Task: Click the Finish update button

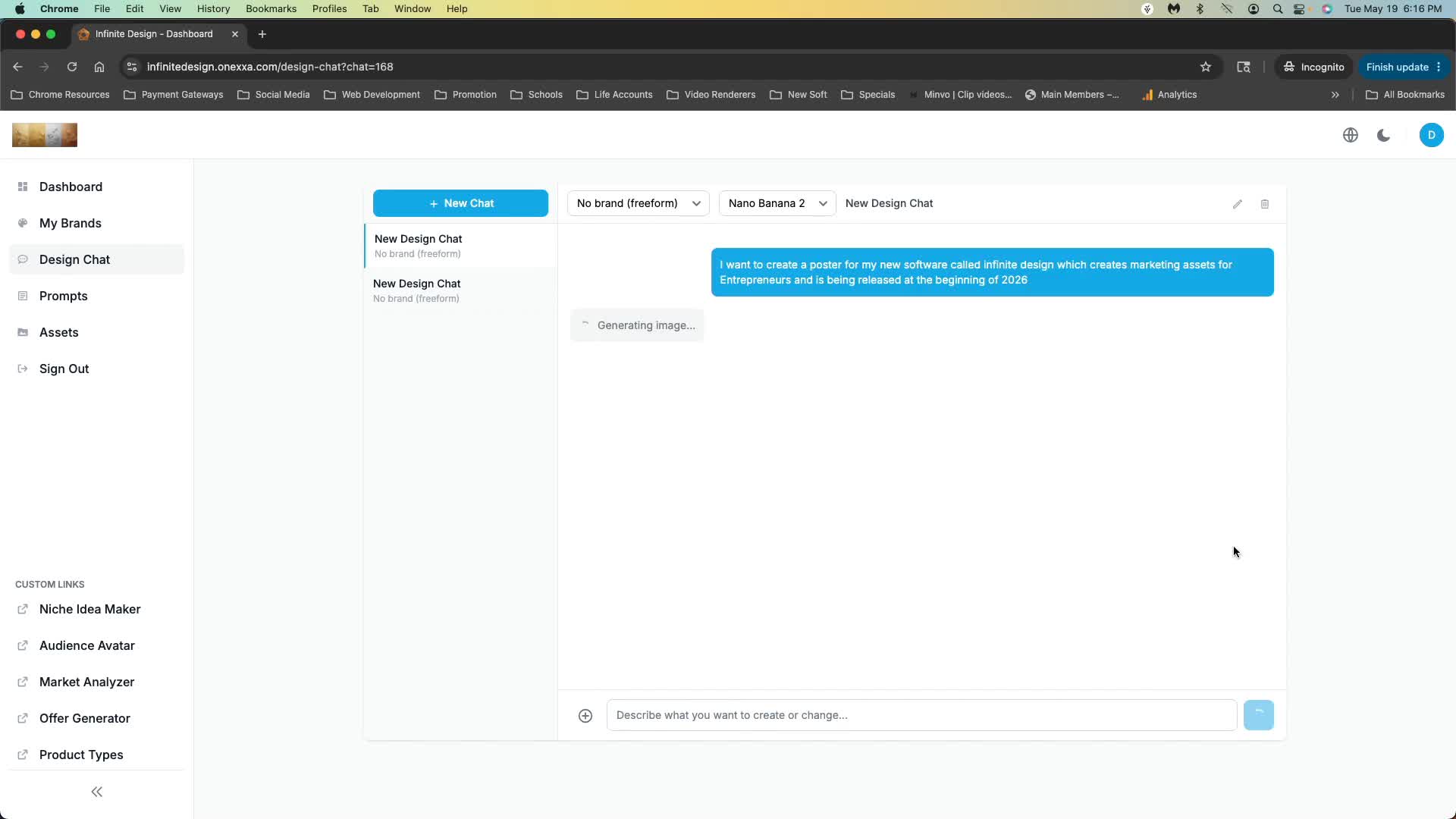Action: point(1404,67)
